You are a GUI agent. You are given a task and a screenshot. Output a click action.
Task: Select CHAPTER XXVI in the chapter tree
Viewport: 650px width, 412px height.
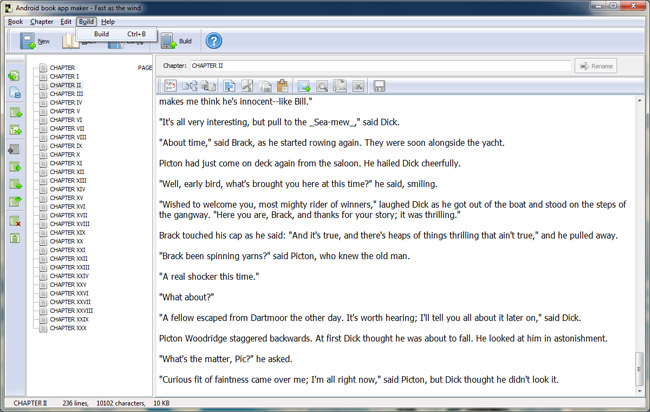(69, 293)
